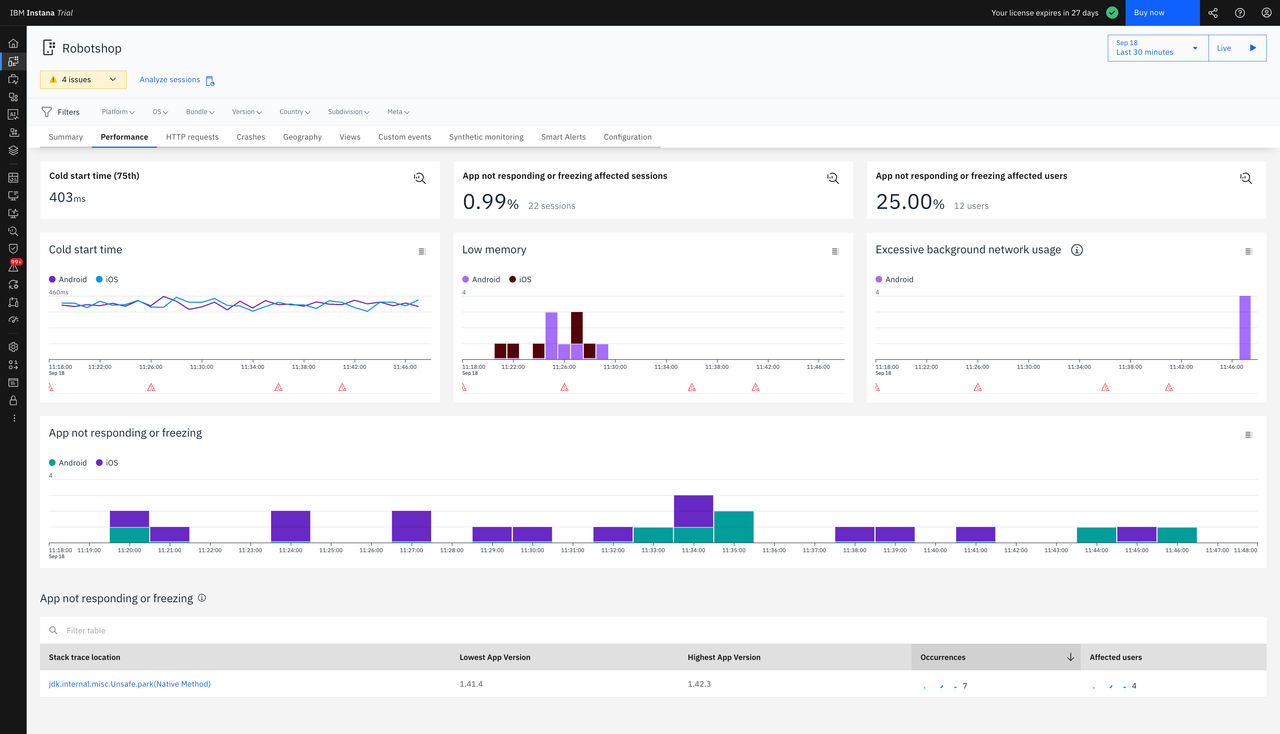Switch to the Geography tab
Viewport: 1280px width, 734px height.
(x=302, y=137)
